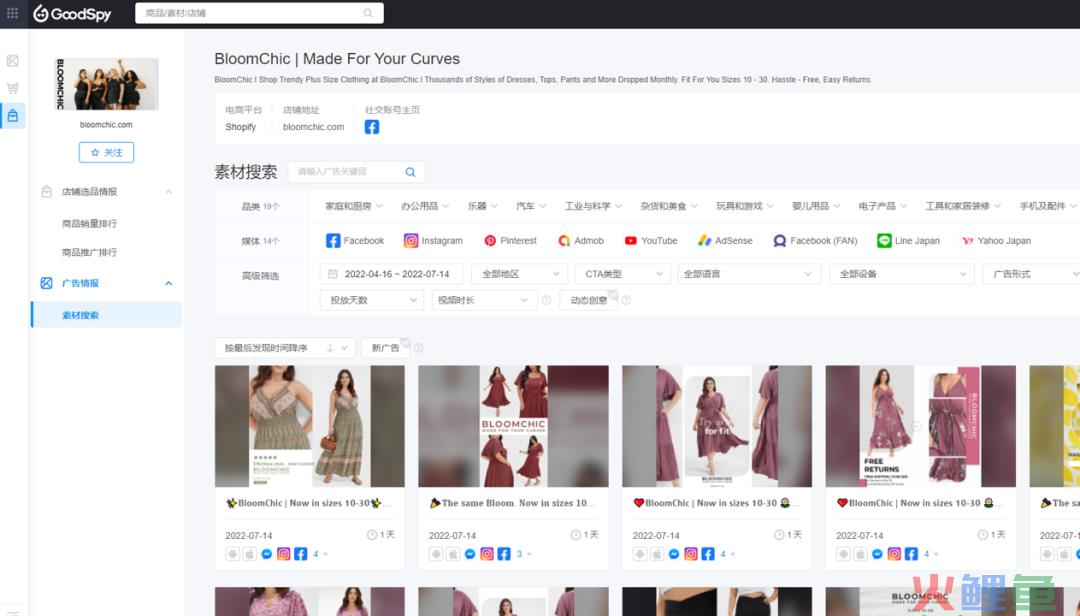Open the date range picker 2022-04-16
The height and width of the screenshot is (616, 1080).
click(391, 274)
